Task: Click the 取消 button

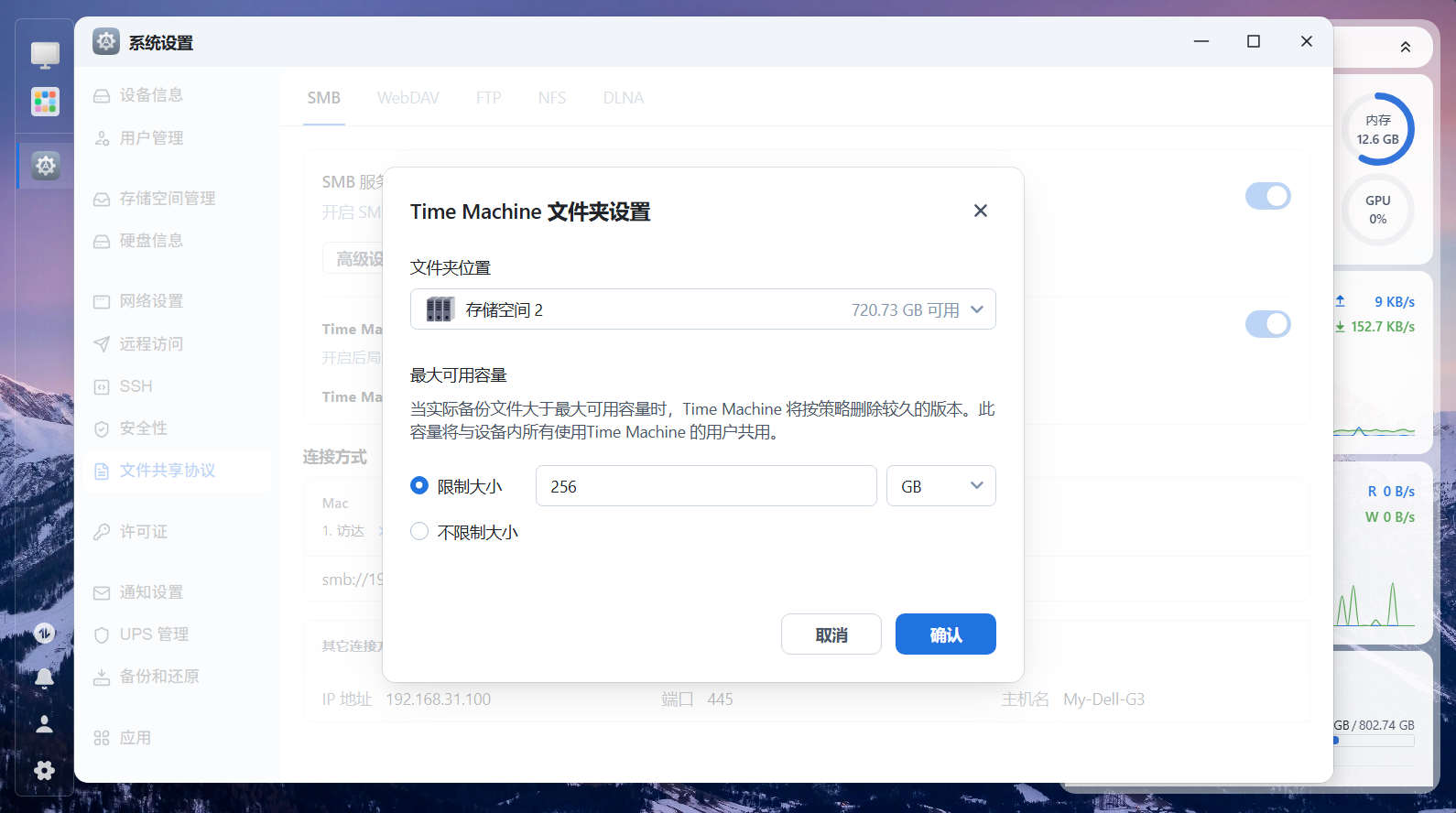Action: pos(831,634)
